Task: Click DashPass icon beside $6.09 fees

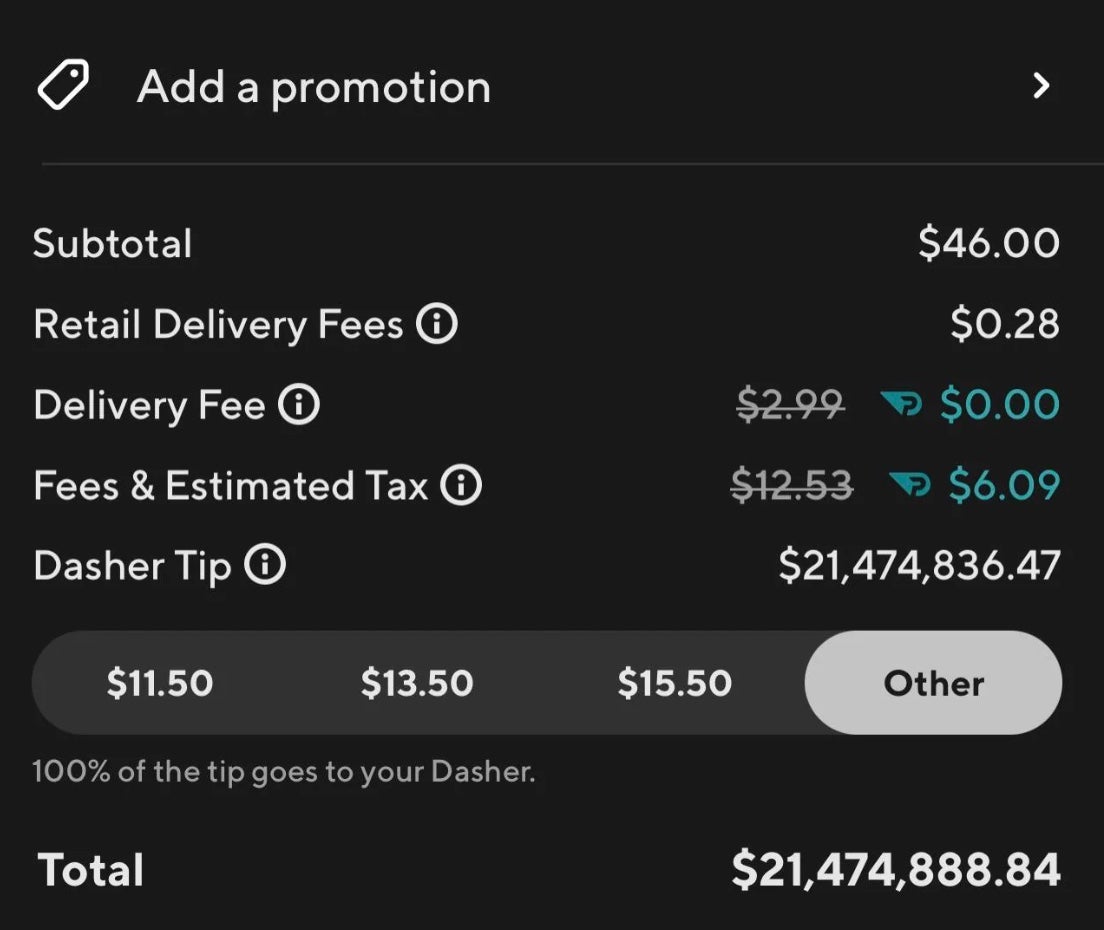Action: pos(910,486)
